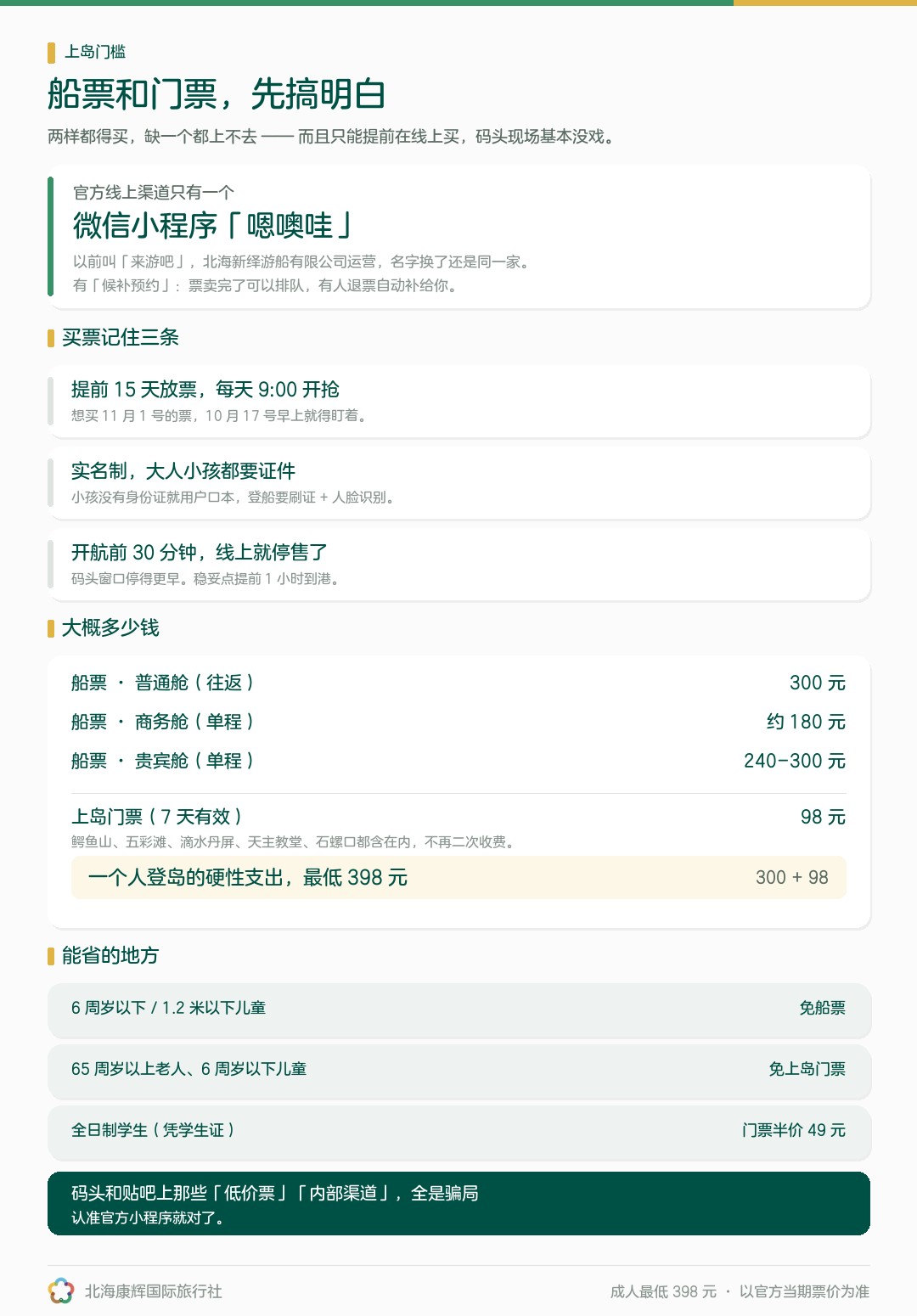Select the 6 周岁以下 / 1.2 米以下儿童 row
Image resolution: width=917 pixels, height=1316 pixels.
coord(458,1009)
